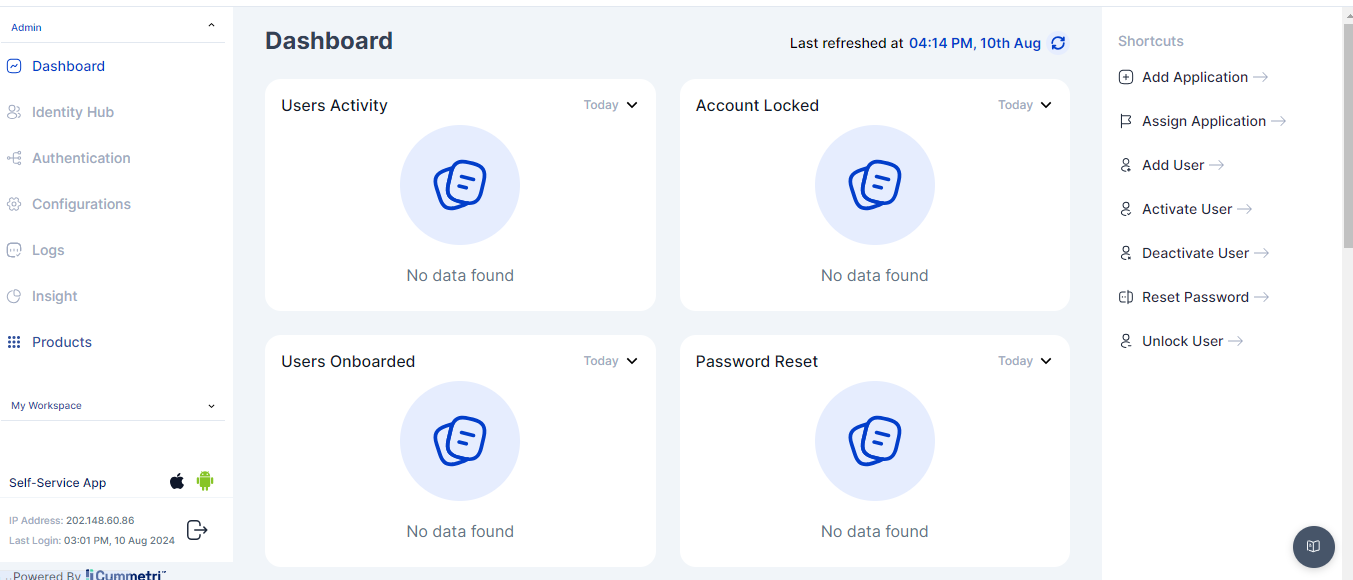Collapse the Admin sidebar section
The height and width of the screenshot is (580, 1353).
[x=211, y=27]
